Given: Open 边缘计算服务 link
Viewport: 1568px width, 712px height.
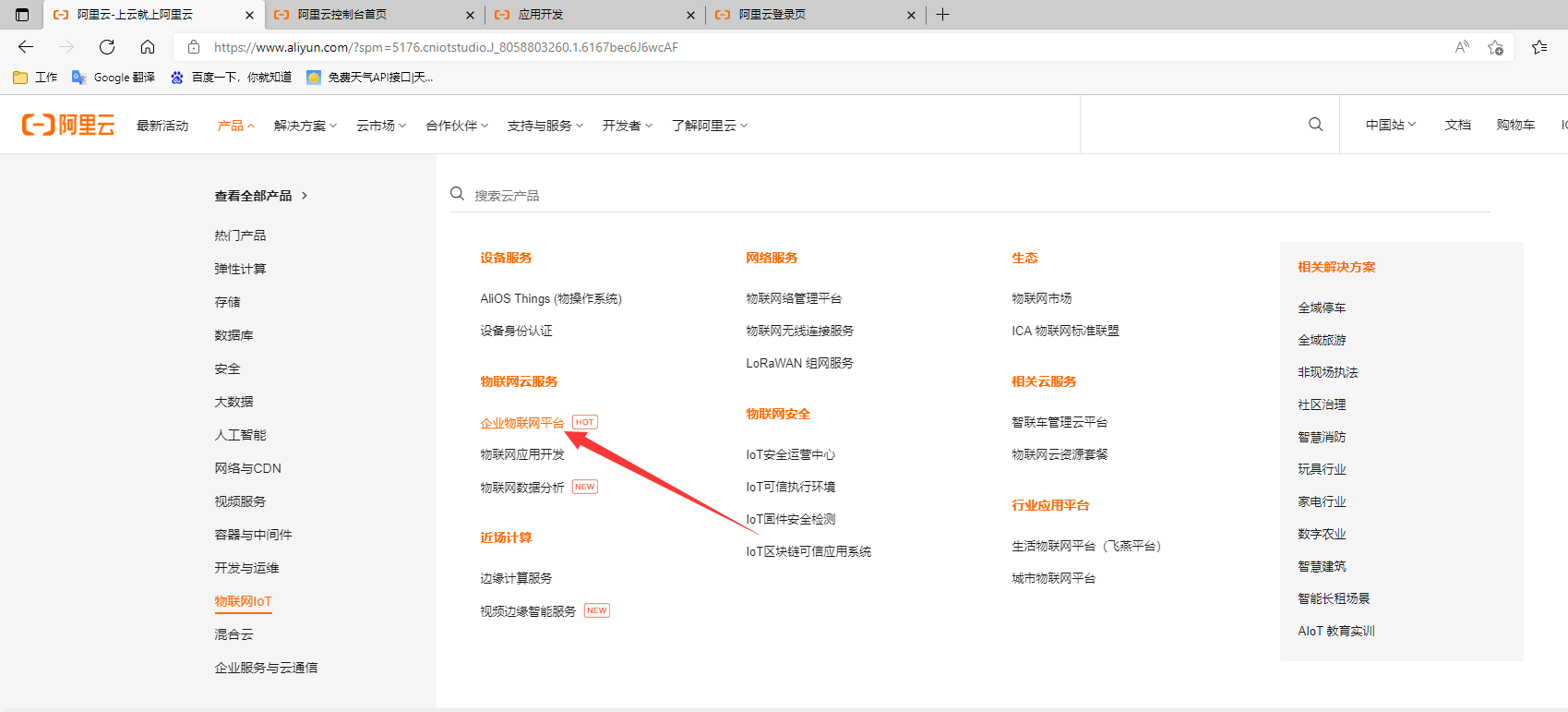Looking at the screenshot, I should [x=516, y=578].
